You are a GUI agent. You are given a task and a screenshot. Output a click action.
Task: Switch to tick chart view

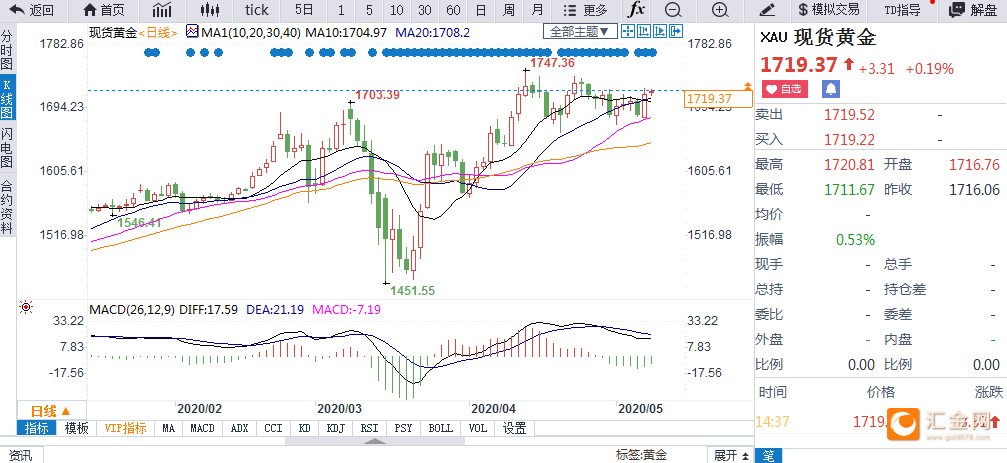pyautogui.click(x=257, y=10)
